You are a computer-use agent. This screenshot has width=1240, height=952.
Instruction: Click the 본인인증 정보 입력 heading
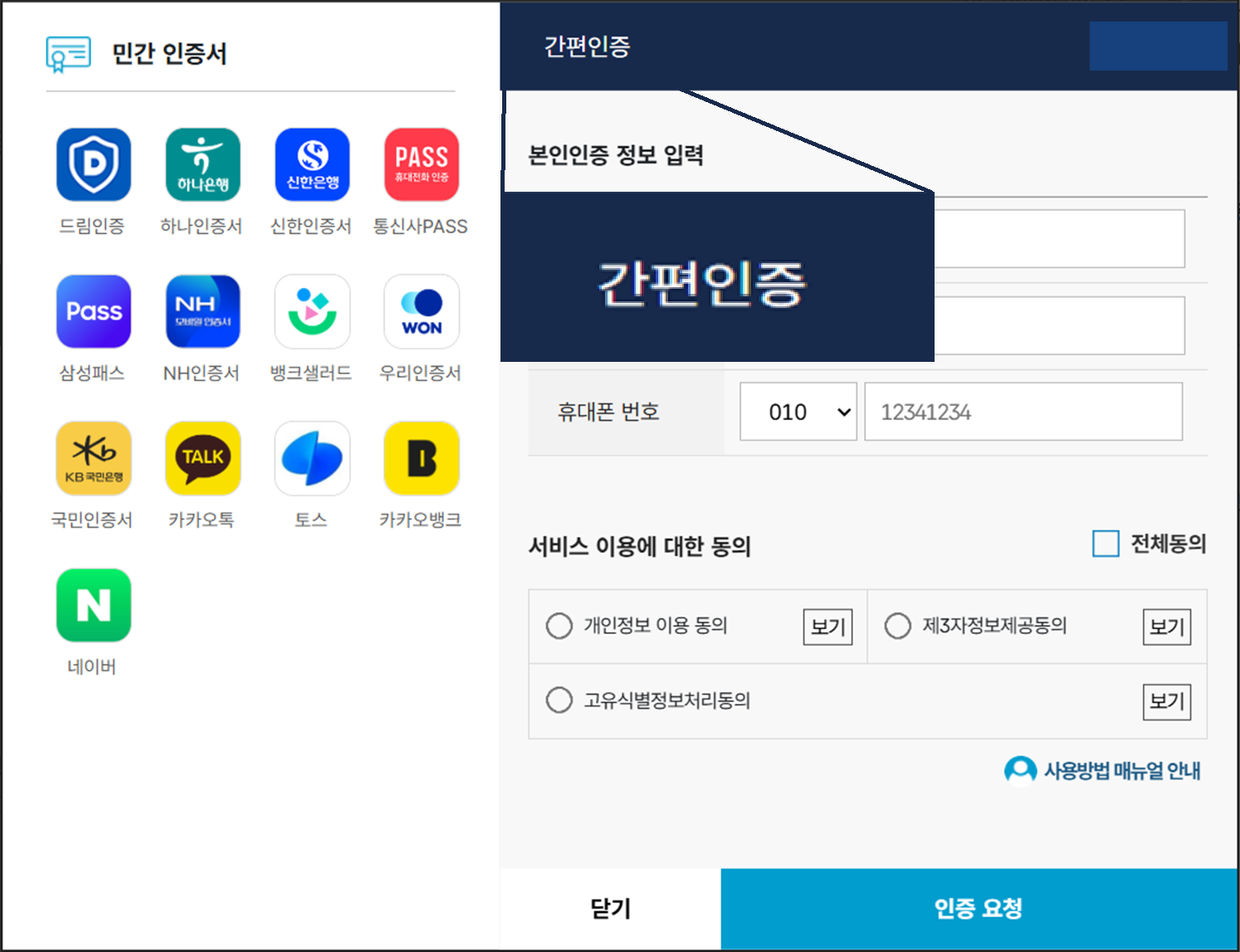(617, 155)
